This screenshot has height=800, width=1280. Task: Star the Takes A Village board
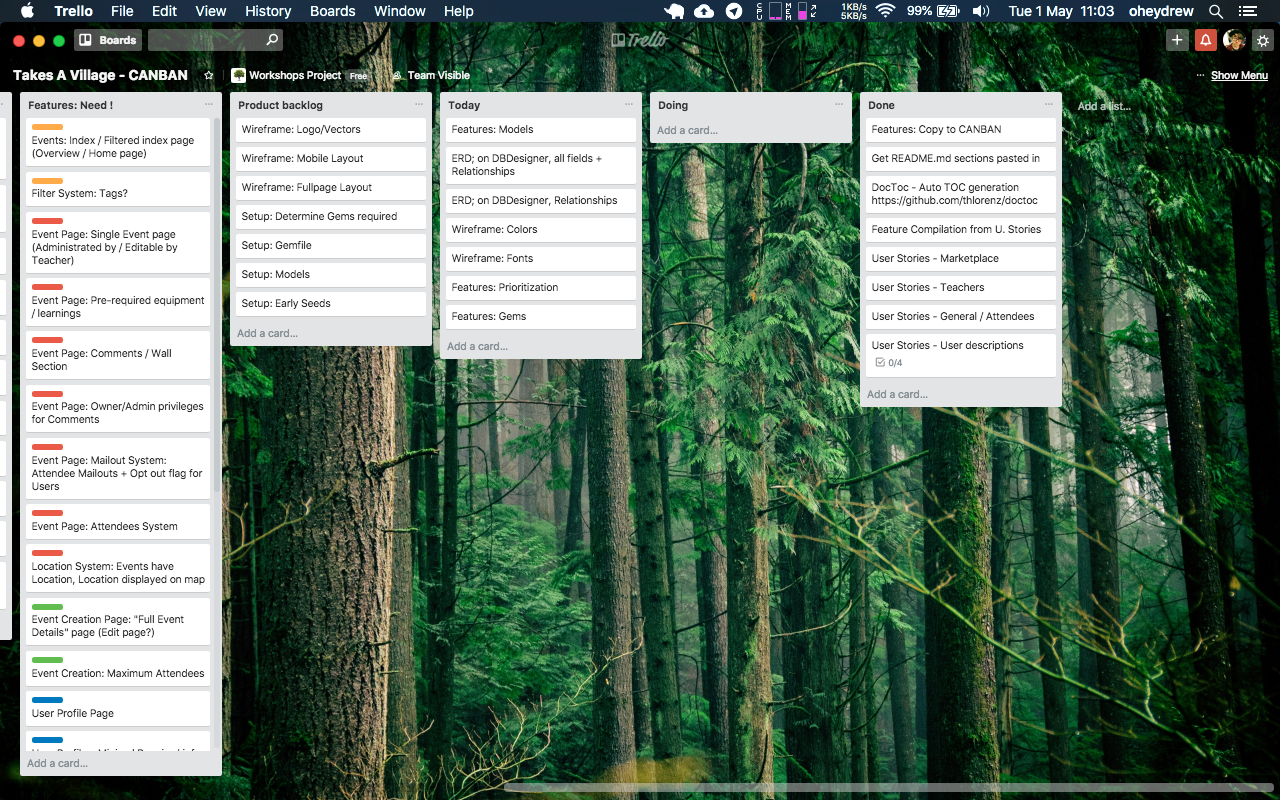[x=209, y=75]
